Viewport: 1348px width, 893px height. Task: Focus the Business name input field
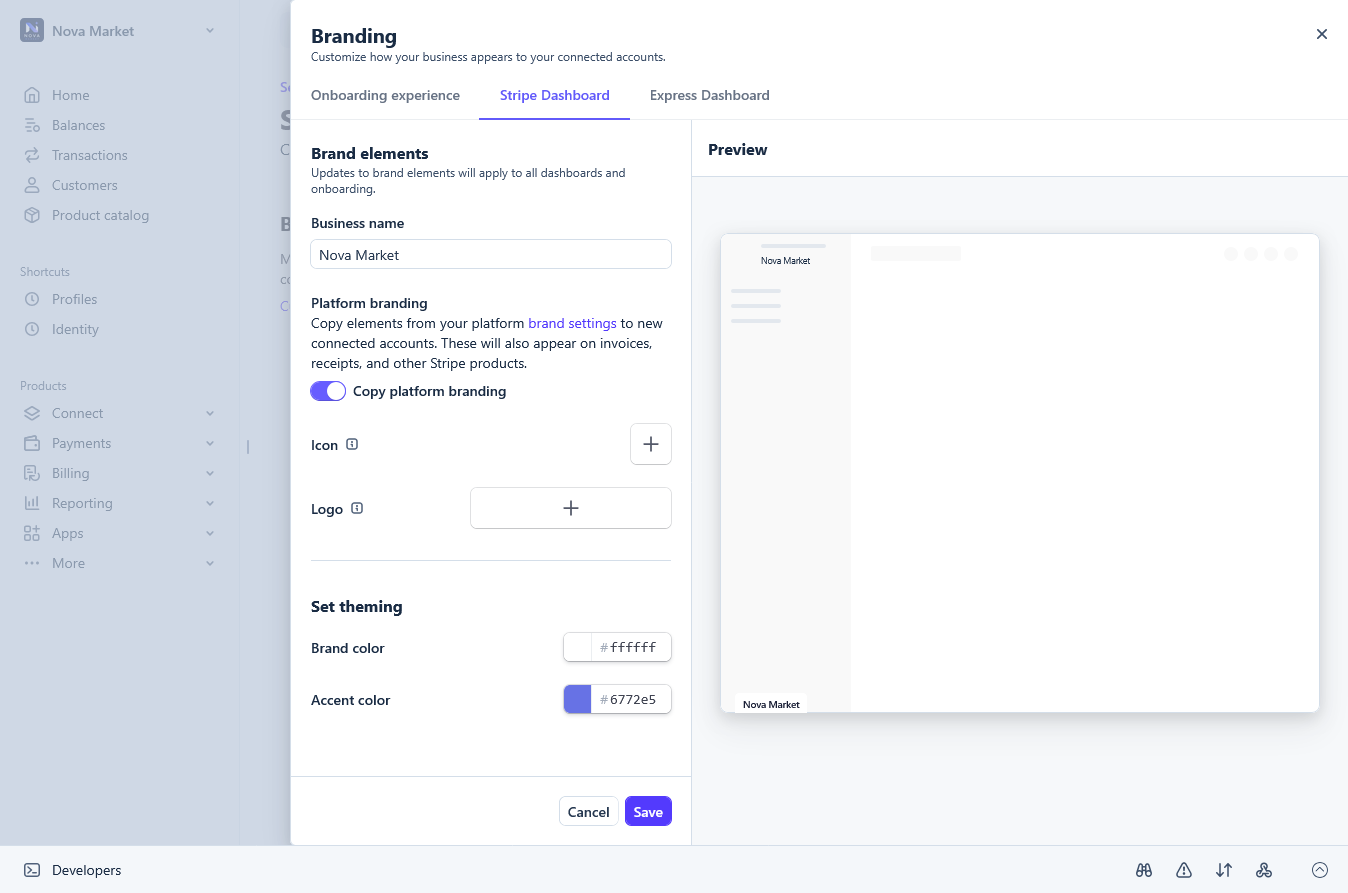tap(491, 255)
